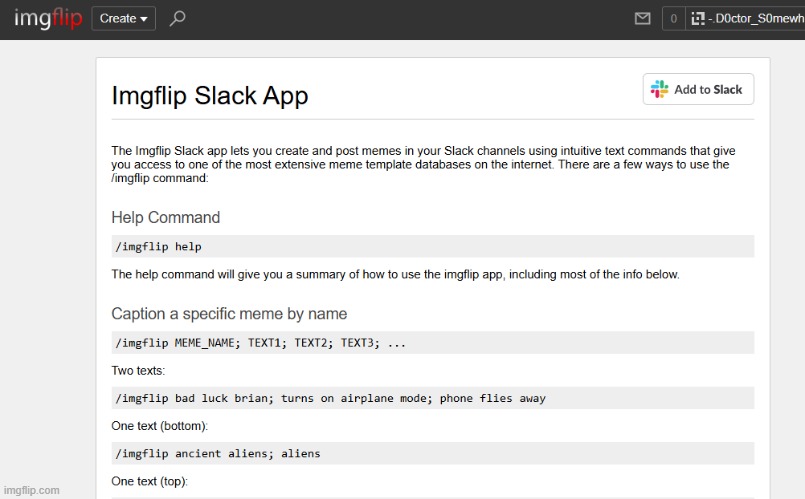Select the MEME_NAME command syntax code block
The height and width of the screenshot is (499, 805).
[432, 343]
